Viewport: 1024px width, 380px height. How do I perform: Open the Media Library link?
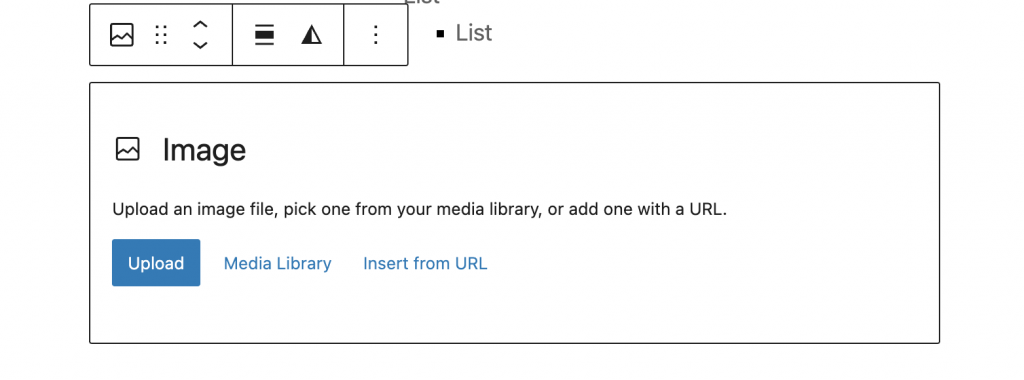pyautogui.click(x=278, y=263)
